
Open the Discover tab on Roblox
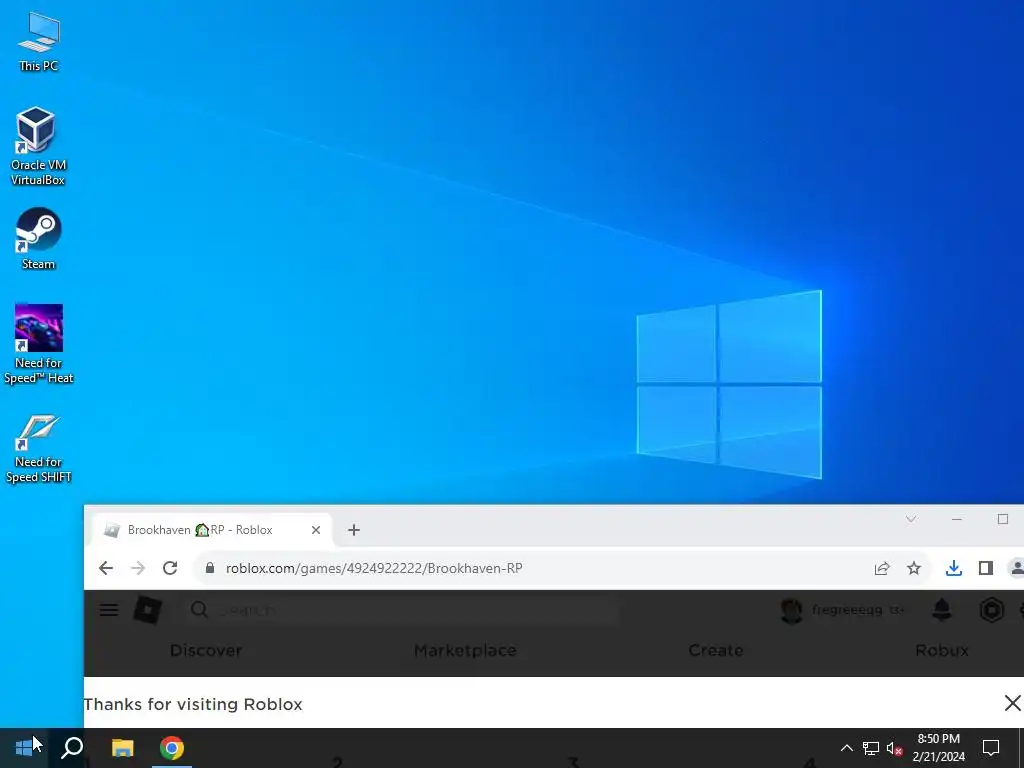point(206,650)
